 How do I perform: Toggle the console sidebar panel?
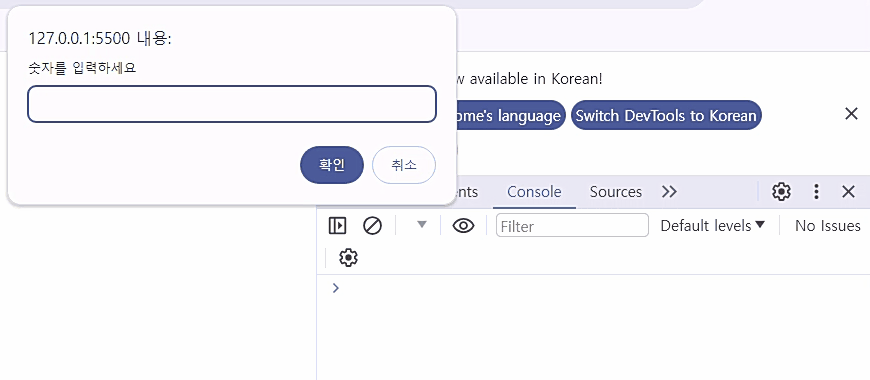337,226
